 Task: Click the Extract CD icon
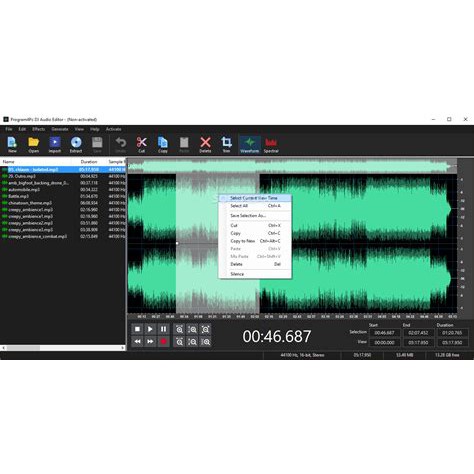(x=76, y=144)
